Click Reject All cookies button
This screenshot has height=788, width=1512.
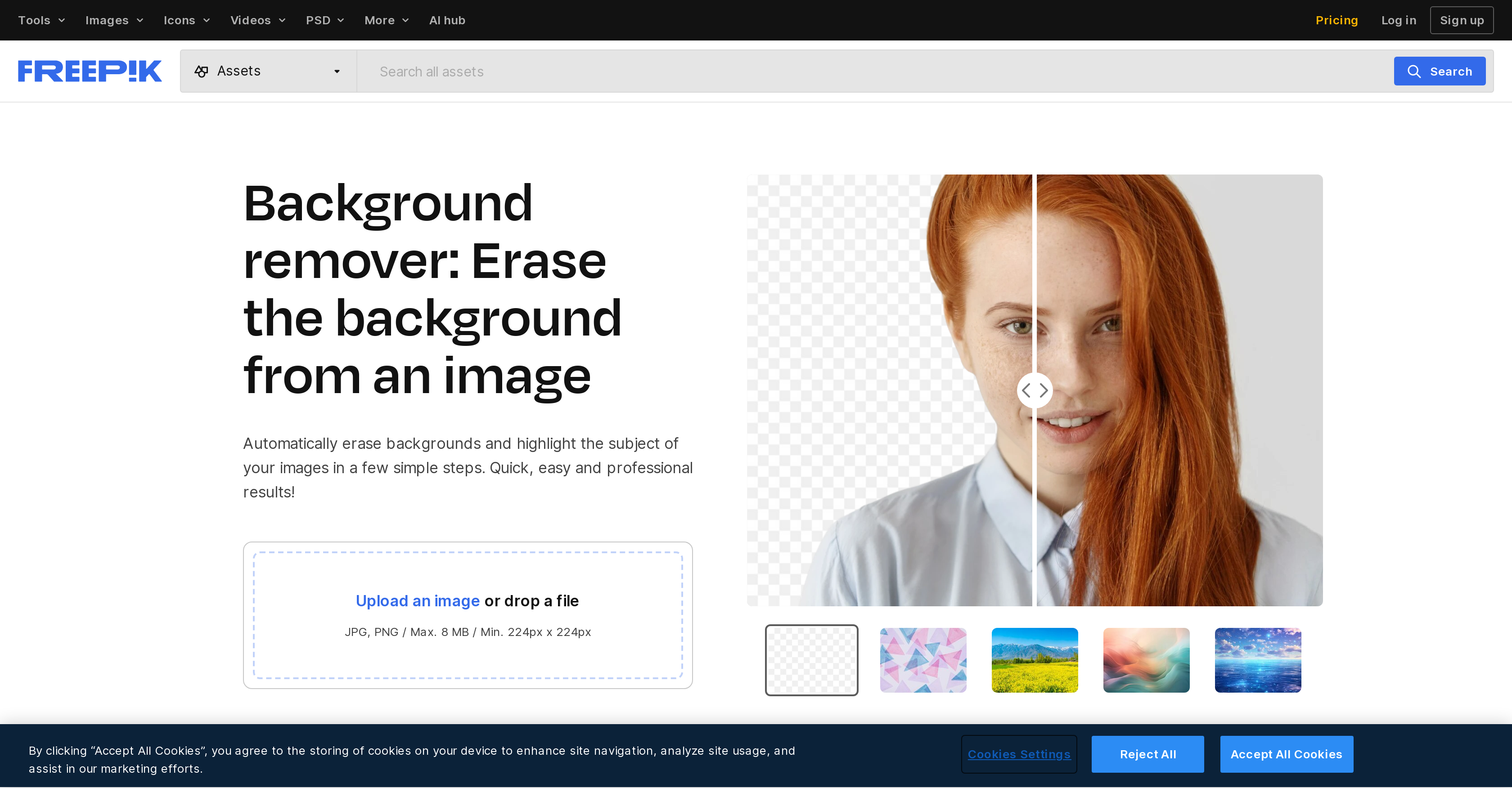(1147, 754)
